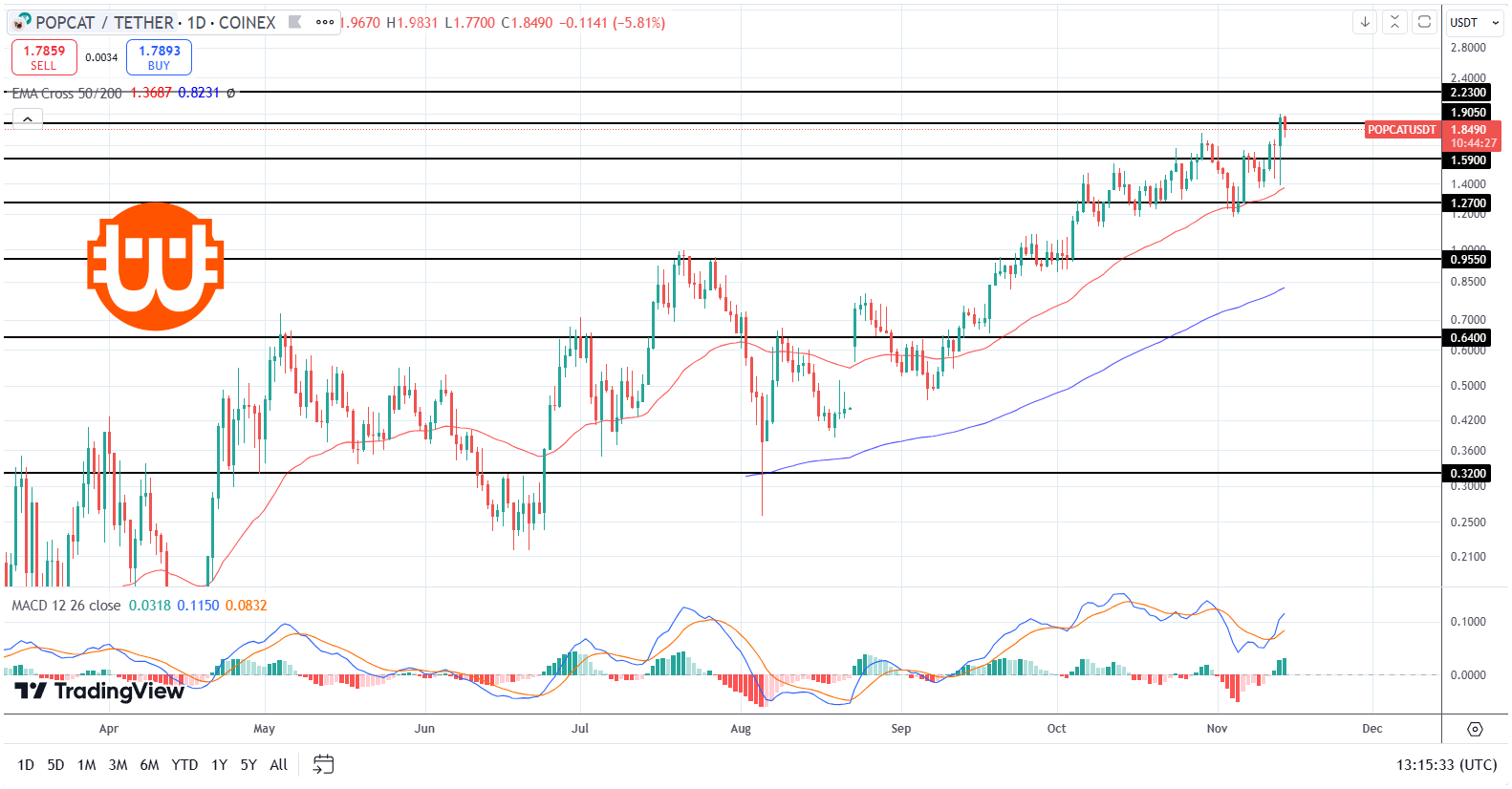The height and width of the screenshot is (789, 1512).
Task: Select the 5D time range
Action: [x=55, y=764]
